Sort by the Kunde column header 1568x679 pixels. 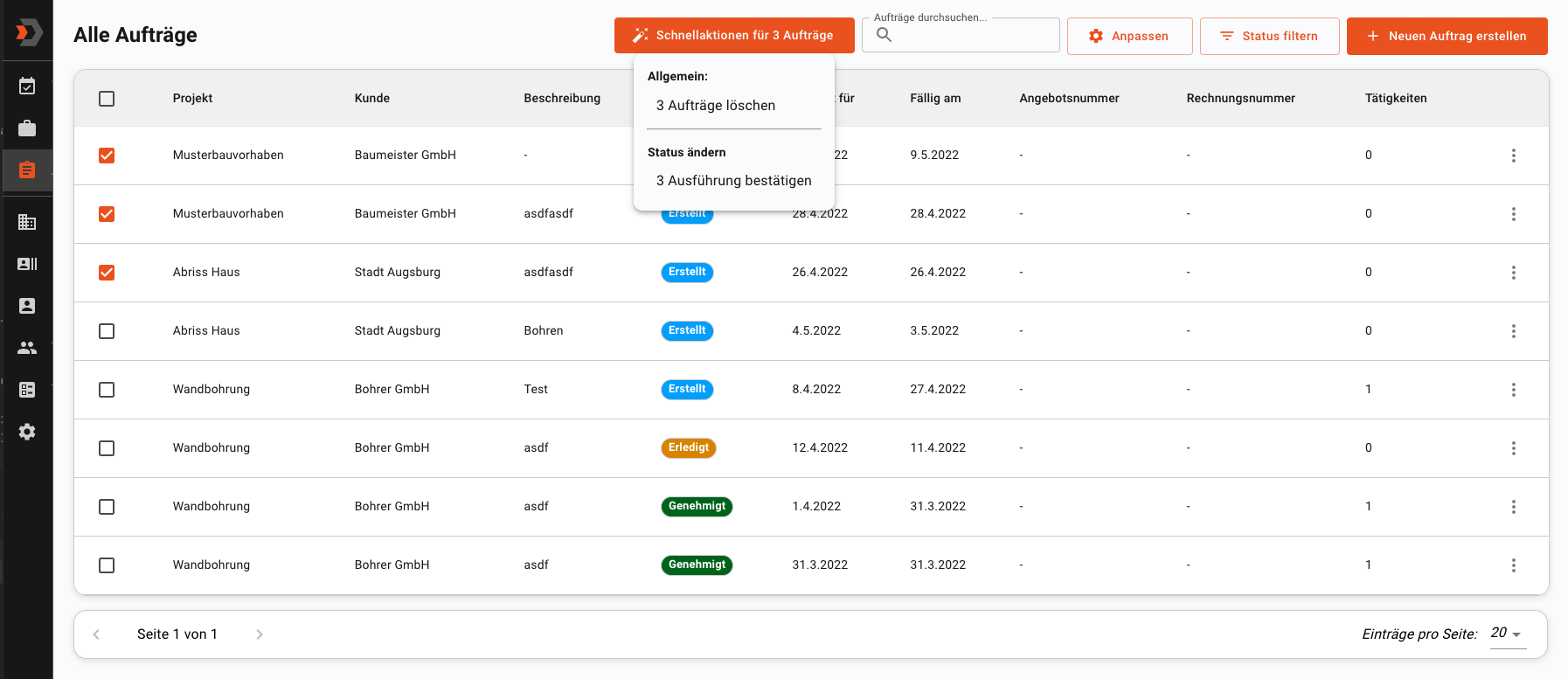372,98
